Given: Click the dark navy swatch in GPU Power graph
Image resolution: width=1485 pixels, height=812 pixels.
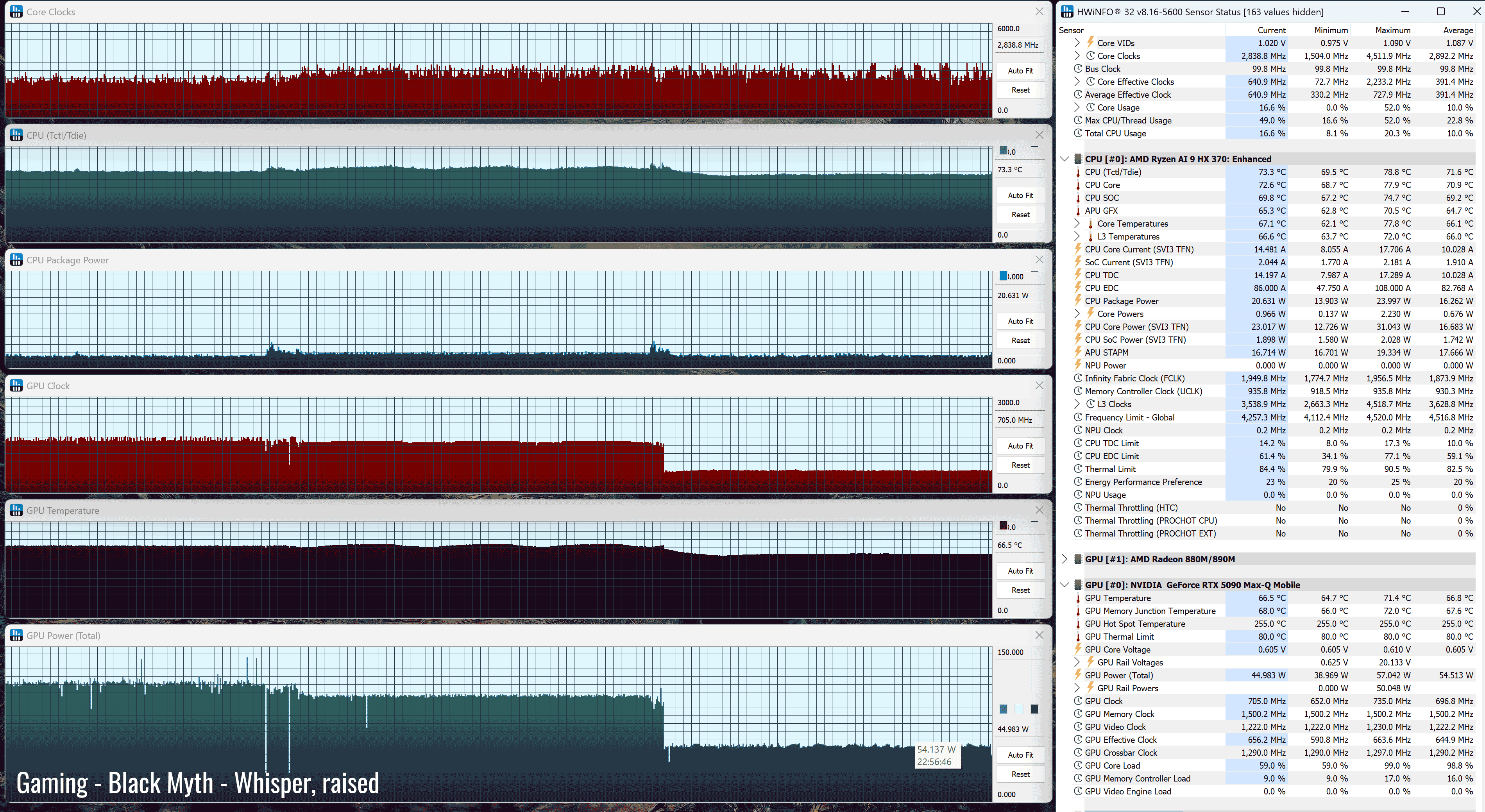Looking at the screenshot, I should point(1034,709).
